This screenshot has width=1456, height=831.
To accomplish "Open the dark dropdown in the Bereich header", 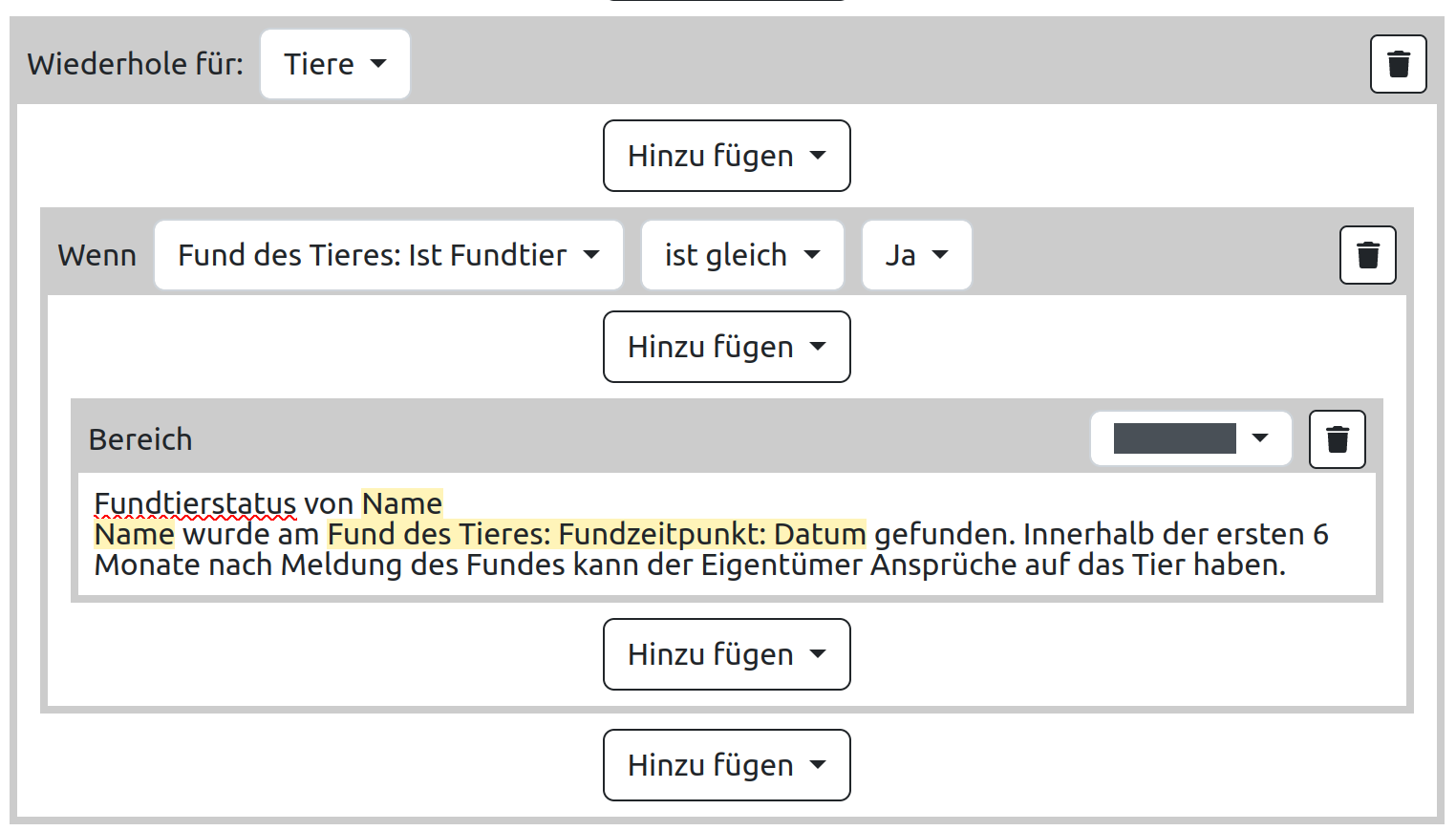I will 1189,438.
